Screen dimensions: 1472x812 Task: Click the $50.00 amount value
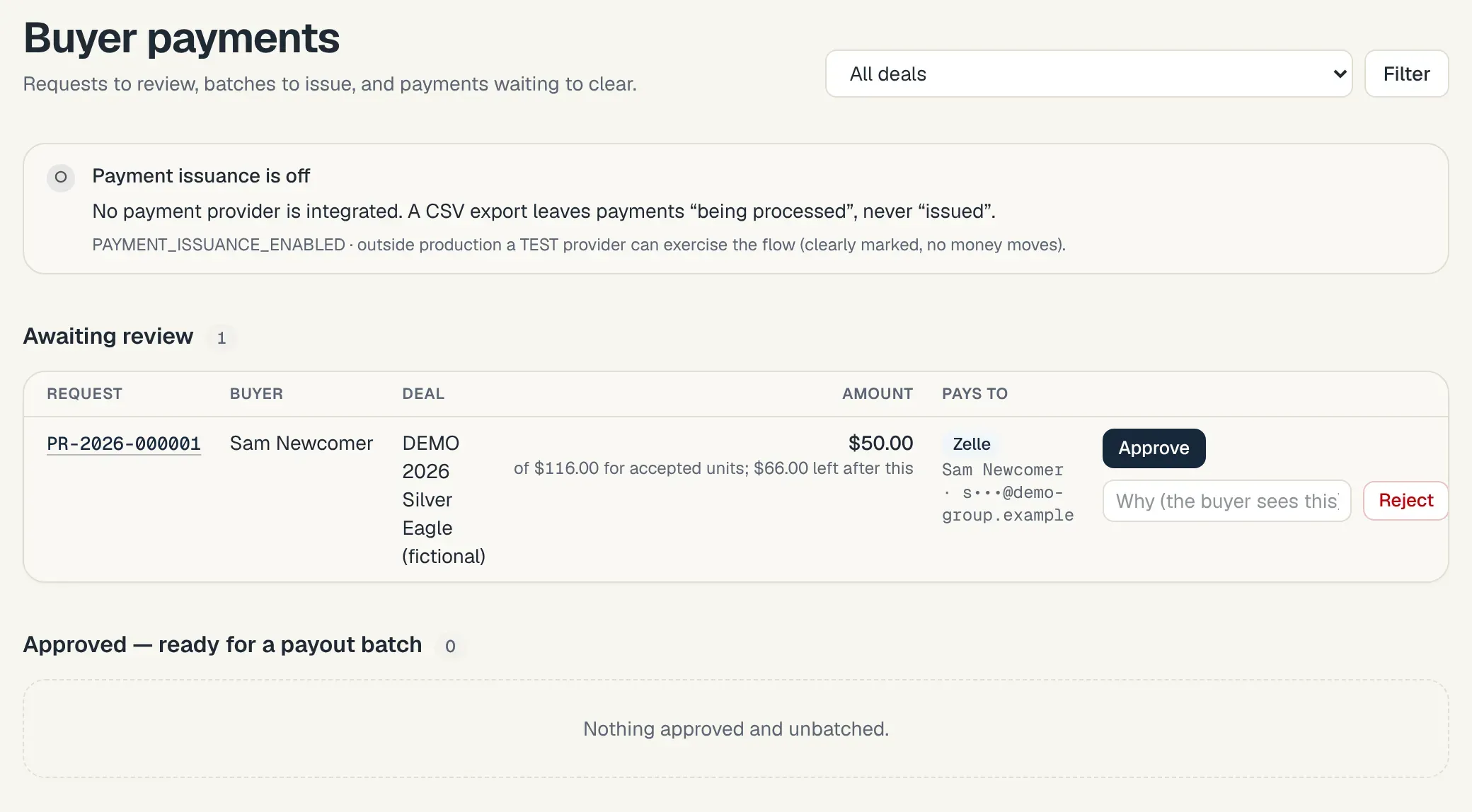click(880, 443)
